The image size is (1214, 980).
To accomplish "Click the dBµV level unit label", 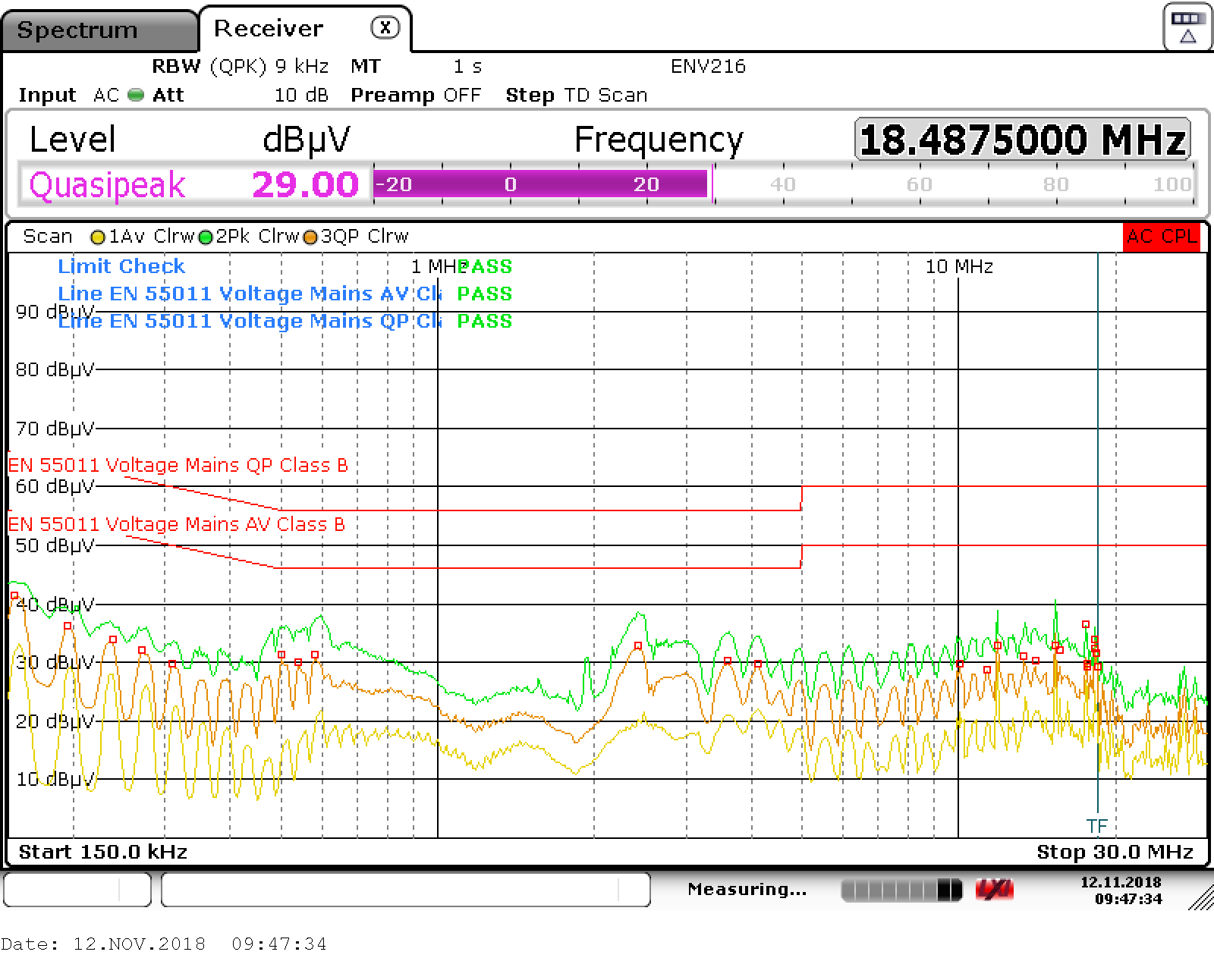I will pyautogui.click(x=306, y=140).
